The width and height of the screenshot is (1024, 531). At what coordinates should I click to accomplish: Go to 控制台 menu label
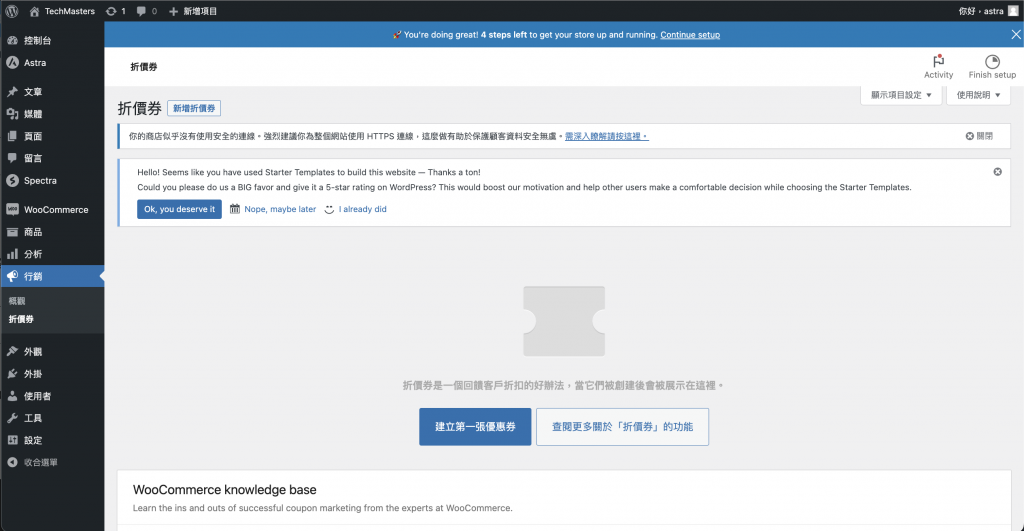click(38, 40)
